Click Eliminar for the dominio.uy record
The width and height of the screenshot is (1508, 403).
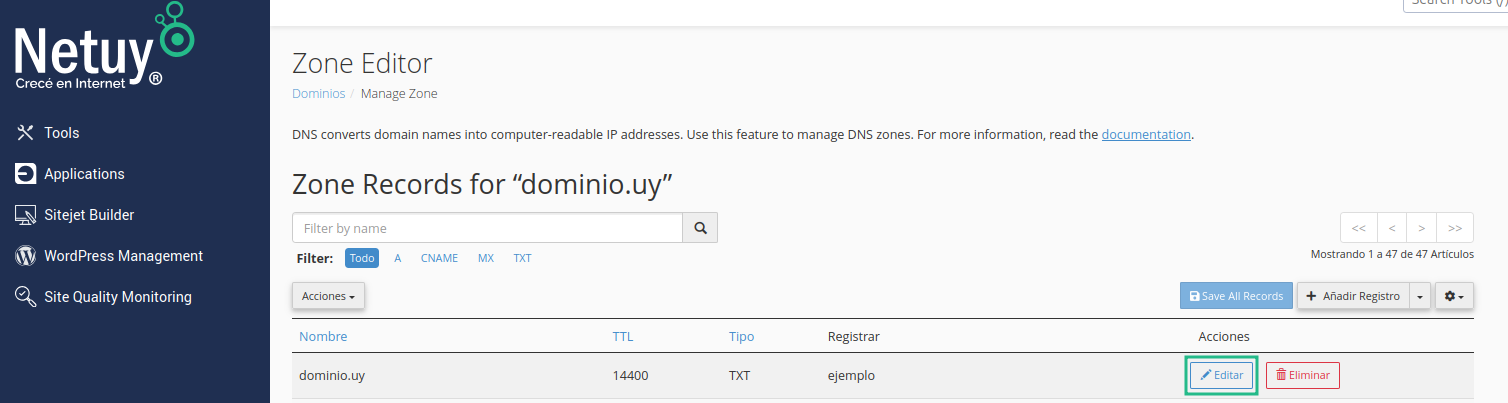[x=1302, y=375]
